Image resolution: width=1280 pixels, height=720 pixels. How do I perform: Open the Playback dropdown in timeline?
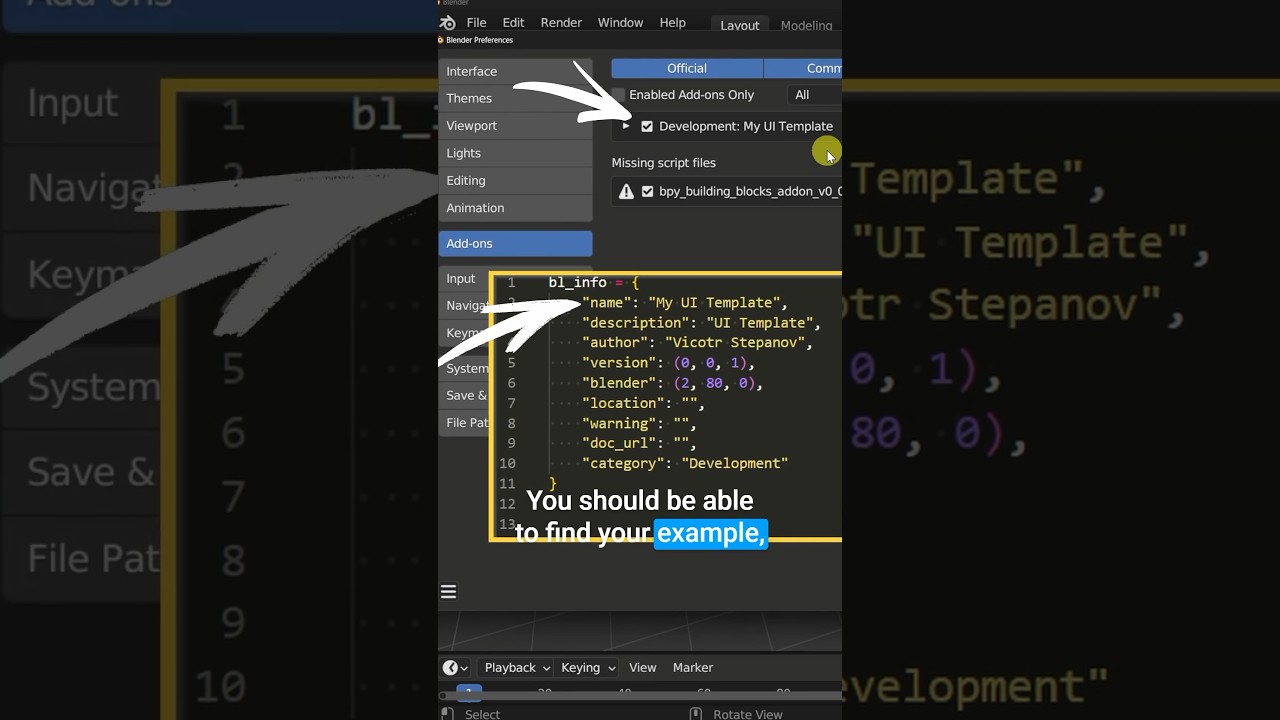coord(517,668)
